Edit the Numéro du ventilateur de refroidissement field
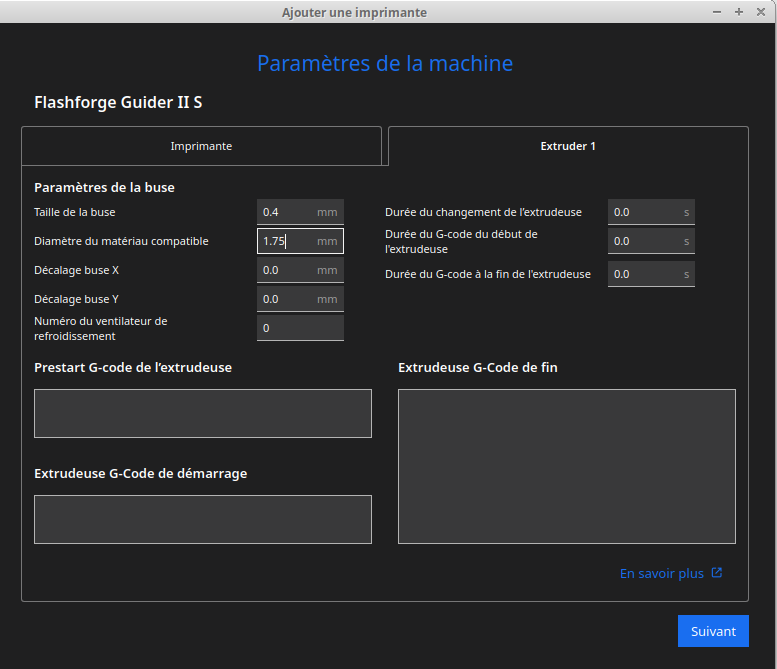Viewport: 777px width, 669px height. pos(300,328)
